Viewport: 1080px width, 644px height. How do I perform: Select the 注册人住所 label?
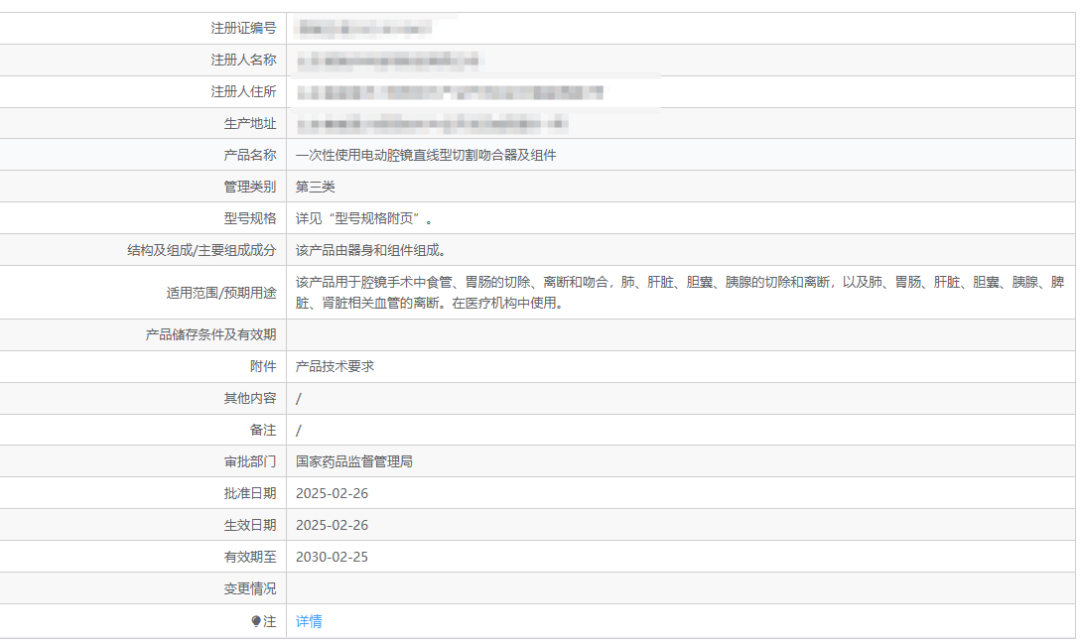click(x=243, y=92)
